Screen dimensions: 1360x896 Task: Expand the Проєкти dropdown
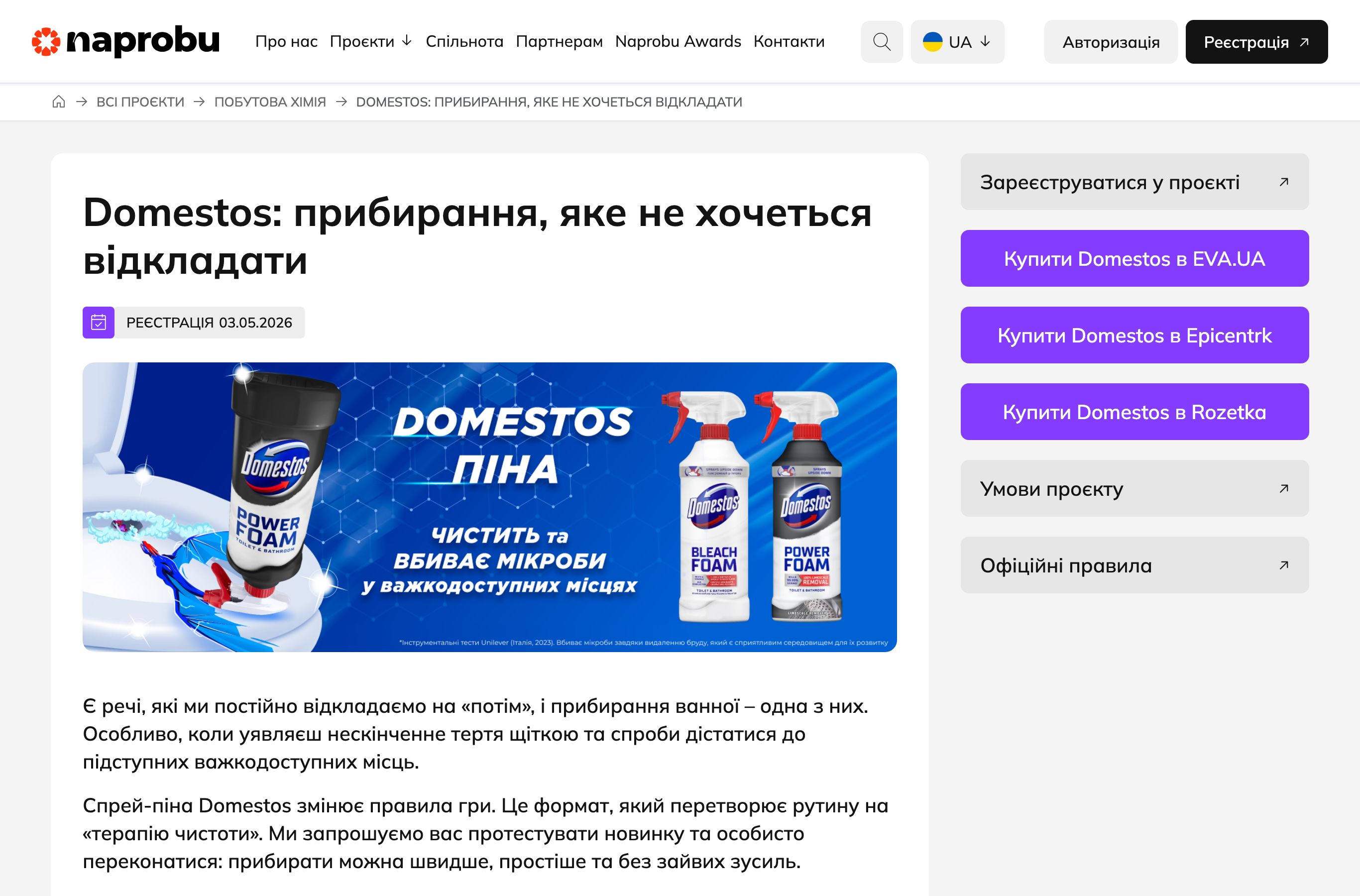point(370,41)
